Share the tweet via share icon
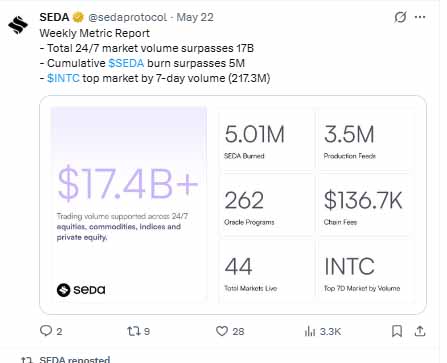 coord(420,331)
